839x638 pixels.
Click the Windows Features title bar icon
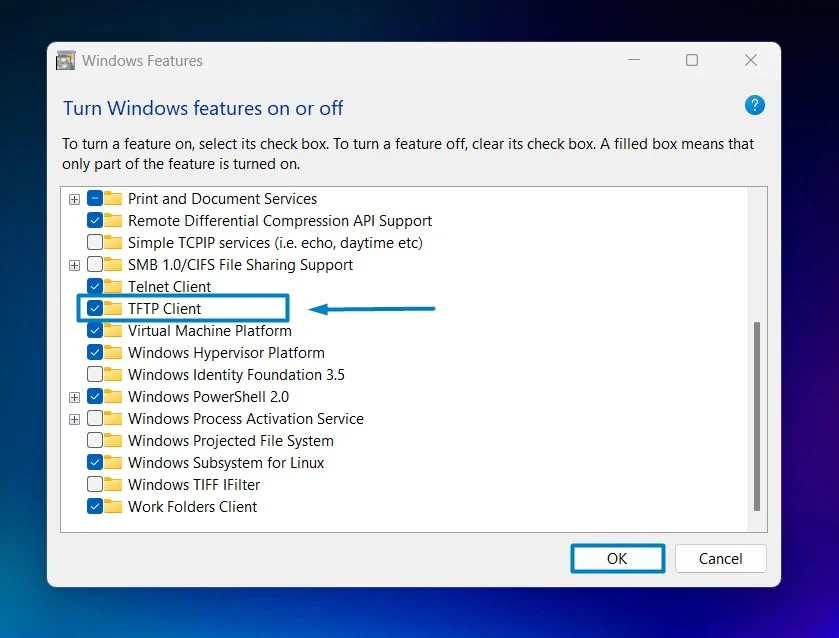tap(65, 60)
